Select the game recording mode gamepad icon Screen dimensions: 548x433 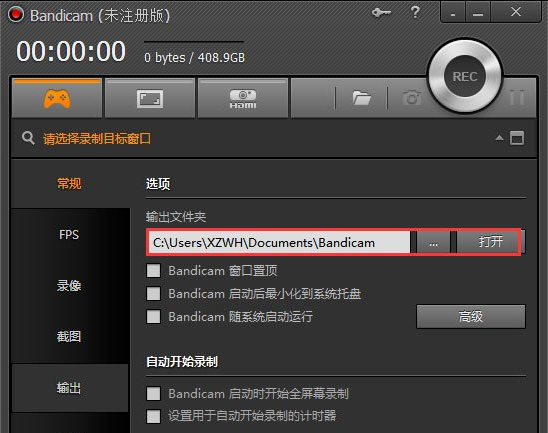pyautogui.click(x=57, y=99)
